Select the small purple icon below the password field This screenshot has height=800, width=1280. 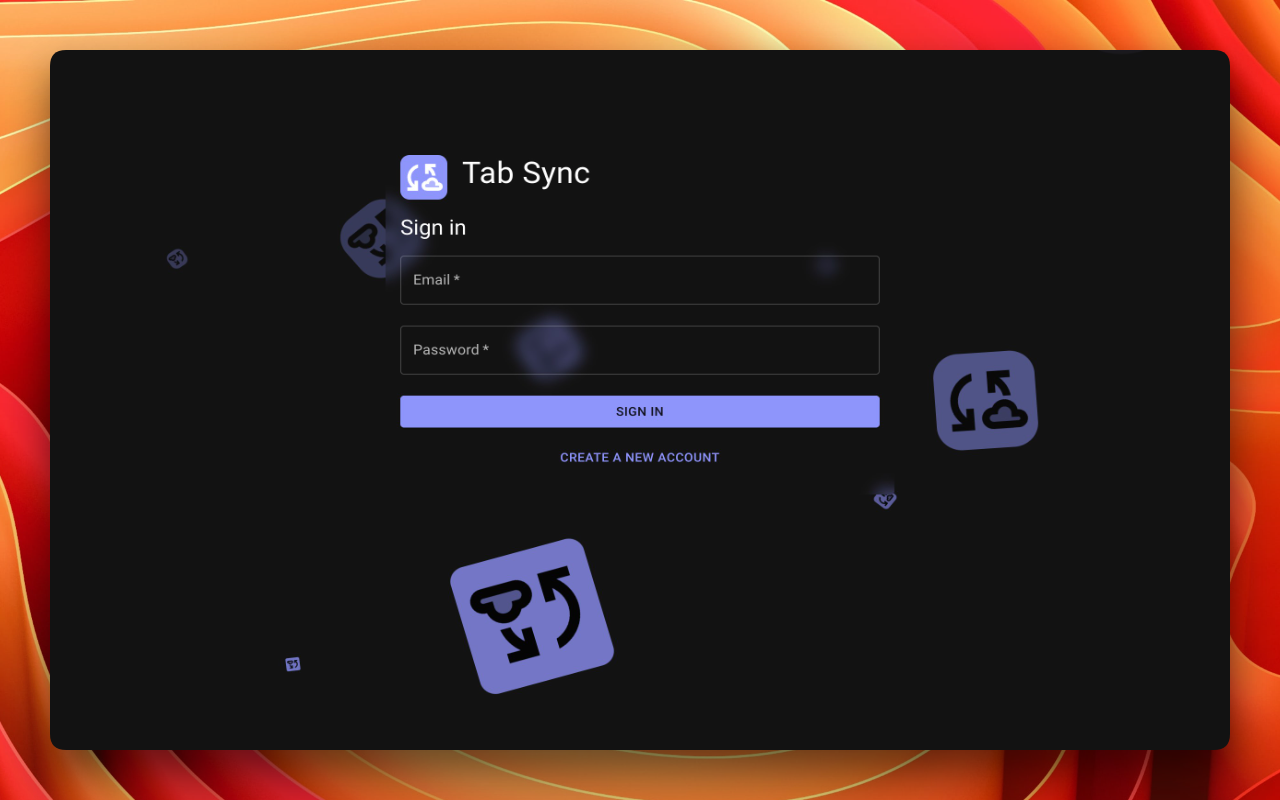coord(884,499)
